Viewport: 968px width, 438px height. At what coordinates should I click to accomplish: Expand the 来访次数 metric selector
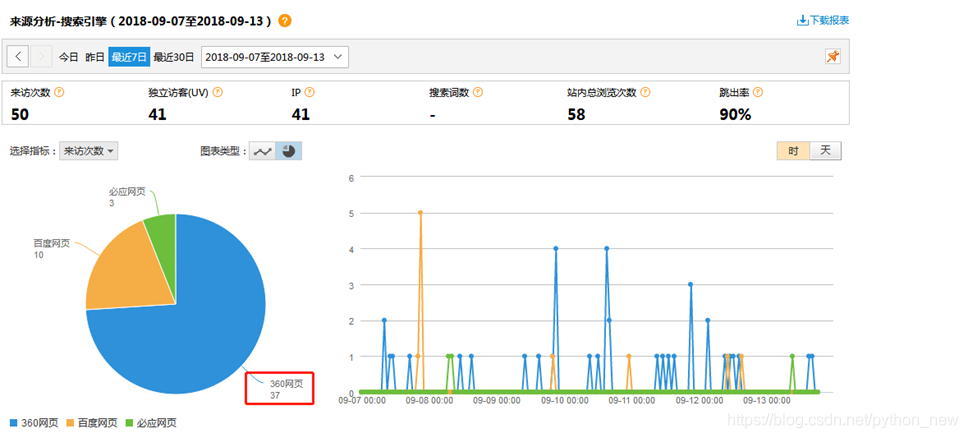pyautogui.click(x=89, y=151)
